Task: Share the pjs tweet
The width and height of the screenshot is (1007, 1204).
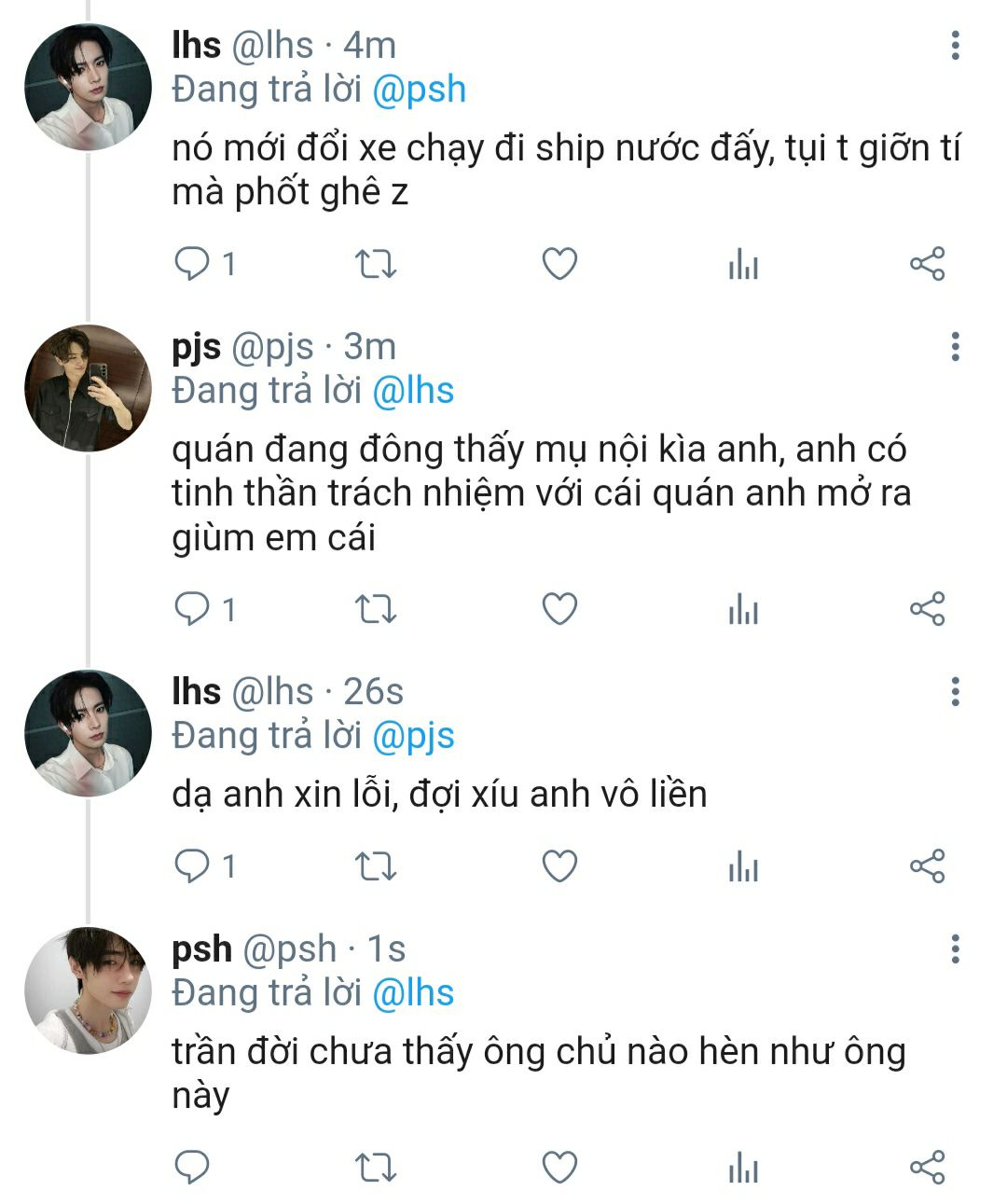Action: pyautogui.click(x=927, y=609)
